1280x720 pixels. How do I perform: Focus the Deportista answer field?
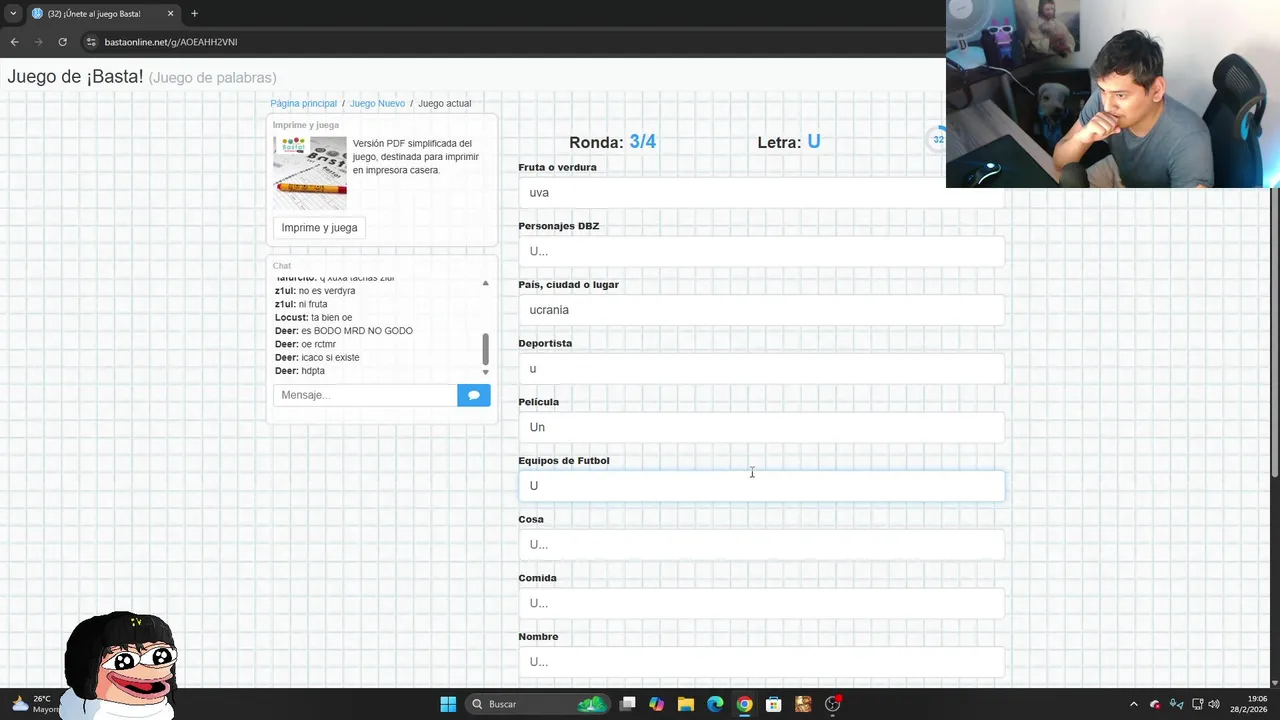(x=761, y=369)
